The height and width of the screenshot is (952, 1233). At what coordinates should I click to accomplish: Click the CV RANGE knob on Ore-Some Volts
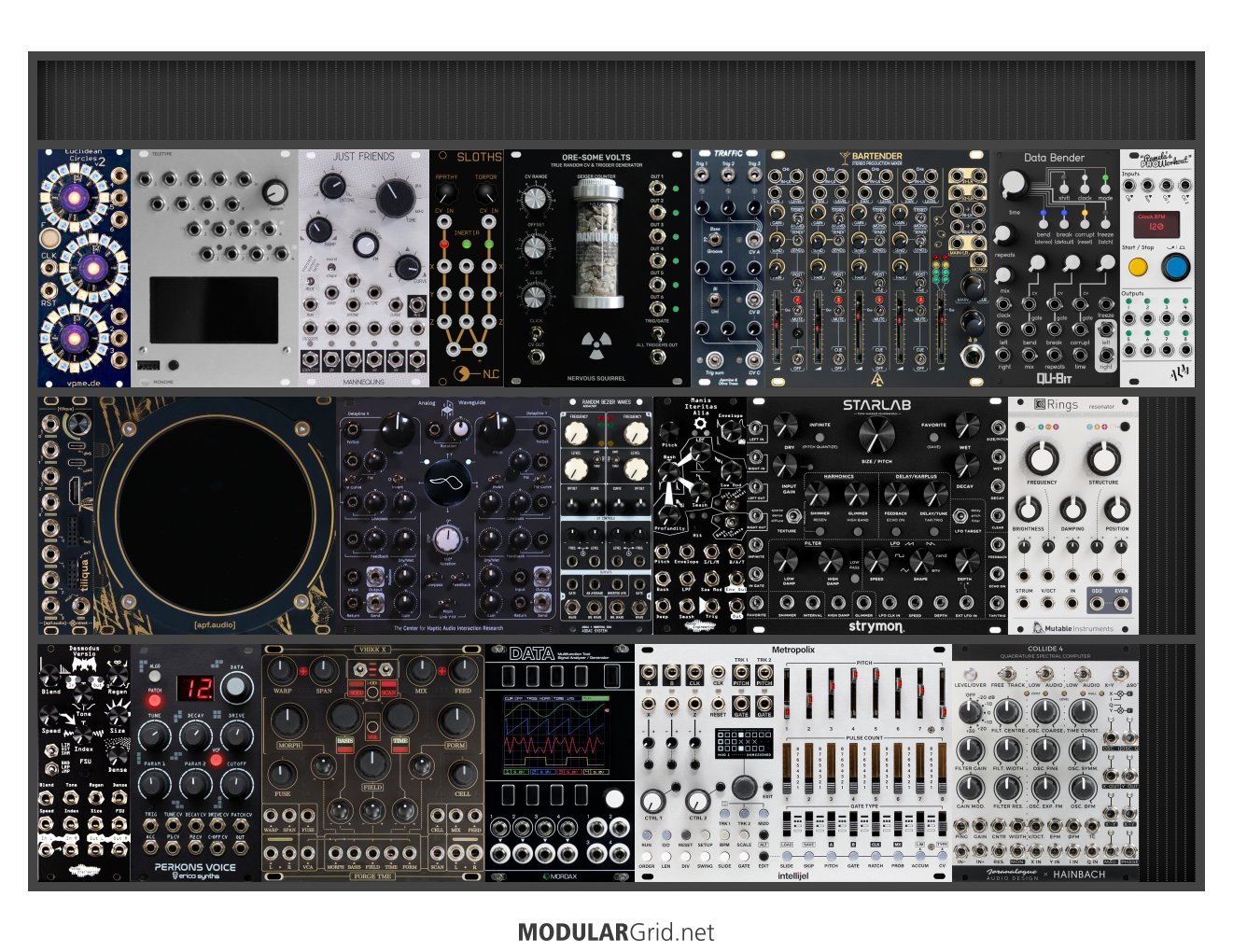(535, 198)
